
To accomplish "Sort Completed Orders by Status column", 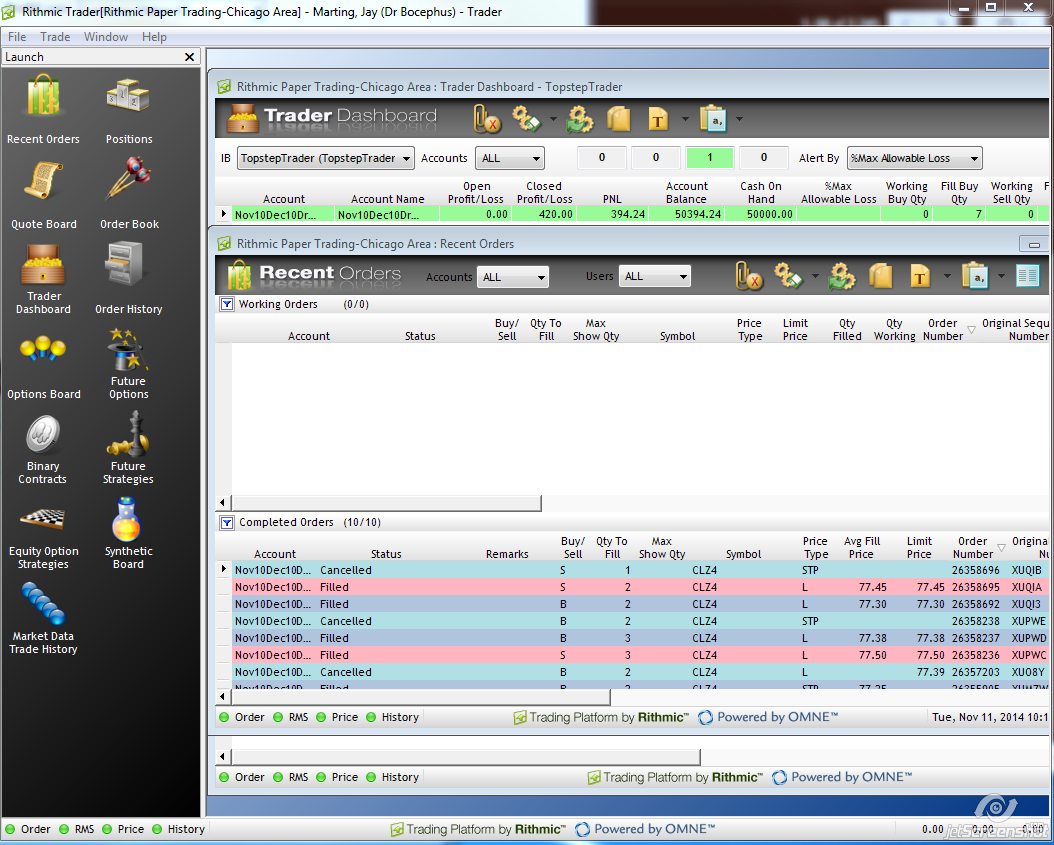I will pyautogui.click(x=386, y=554).
